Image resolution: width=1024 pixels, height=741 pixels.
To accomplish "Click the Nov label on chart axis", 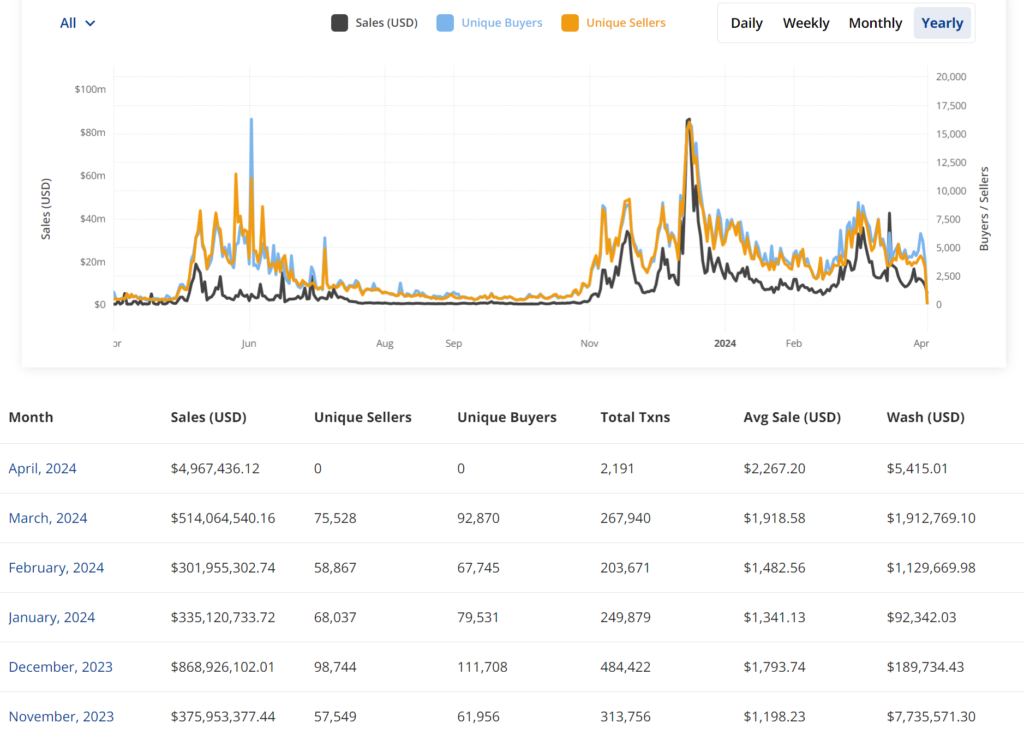I will point(589,343).
